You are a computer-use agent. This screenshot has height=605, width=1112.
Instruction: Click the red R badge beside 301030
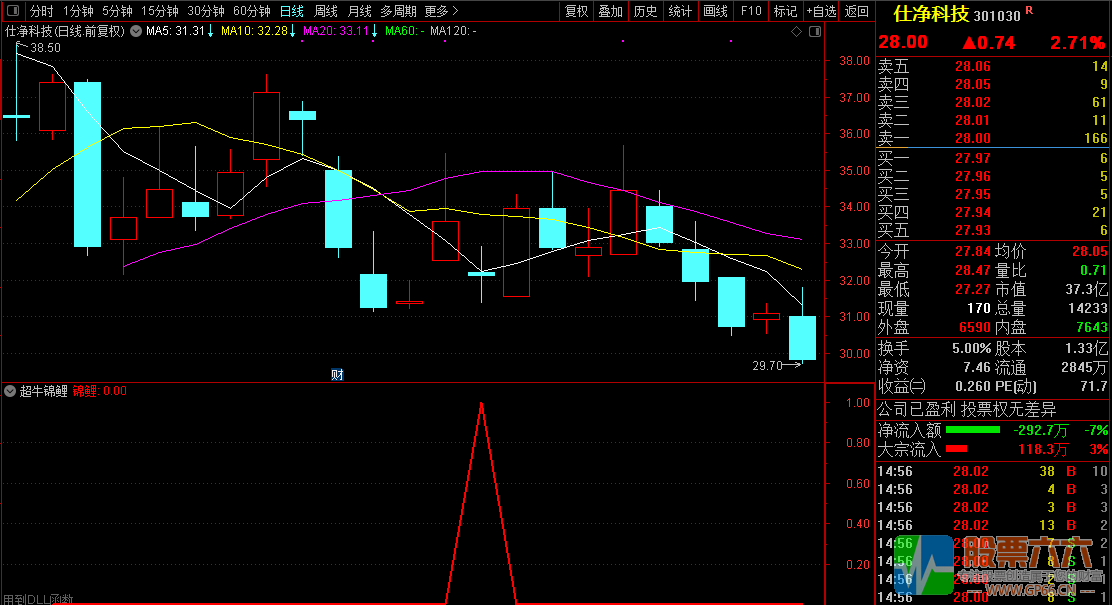(1030, 11)
